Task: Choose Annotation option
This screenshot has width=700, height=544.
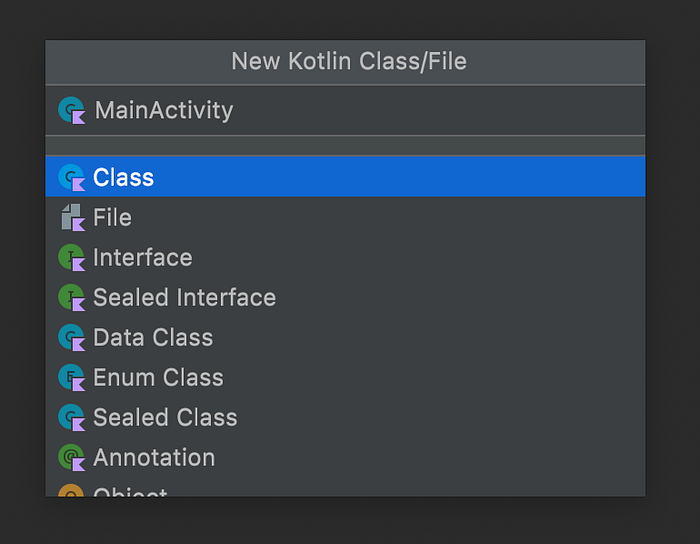Action: [345, 457]
